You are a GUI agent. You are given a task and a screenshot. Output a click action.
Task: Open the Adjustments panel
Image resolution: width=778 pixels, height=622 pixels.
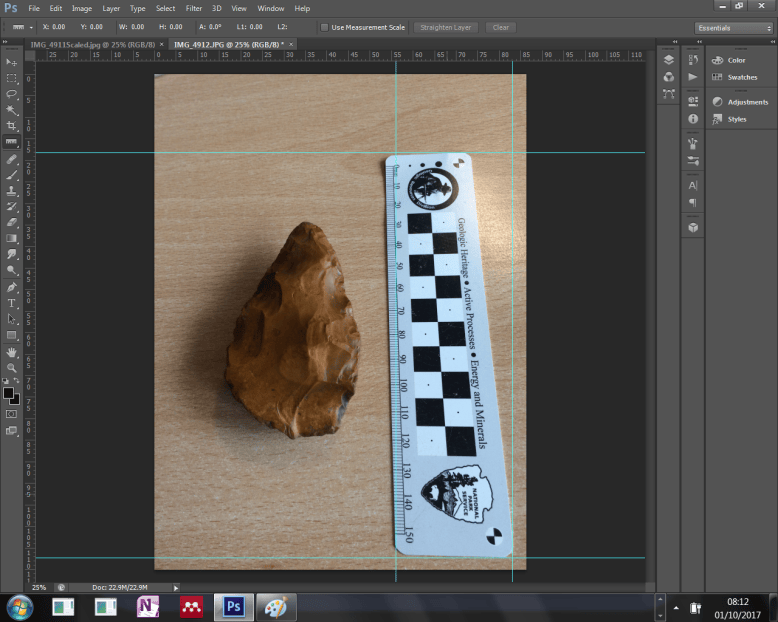[748, 102]
